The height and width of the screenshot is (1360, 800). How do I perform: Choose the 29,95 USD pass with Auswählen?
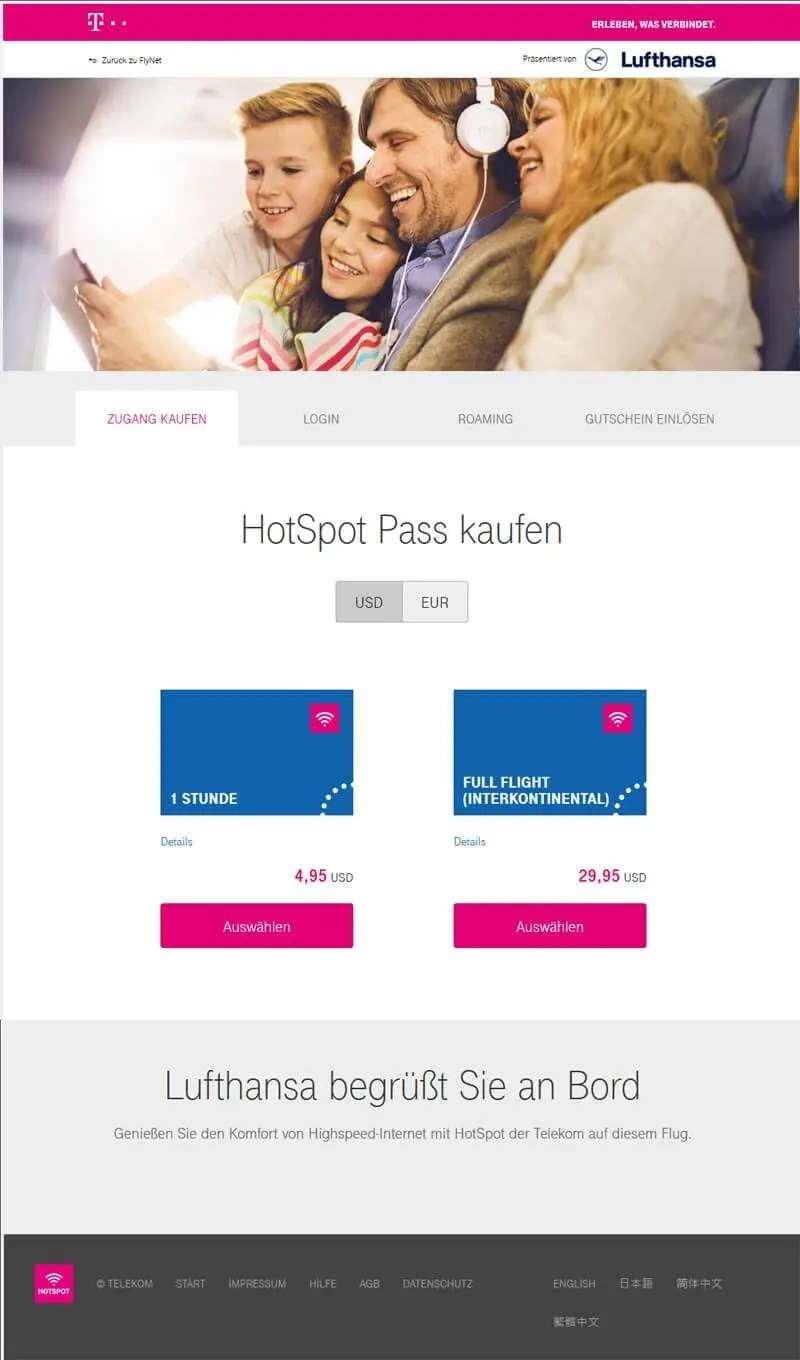click(x=549, y=926)
